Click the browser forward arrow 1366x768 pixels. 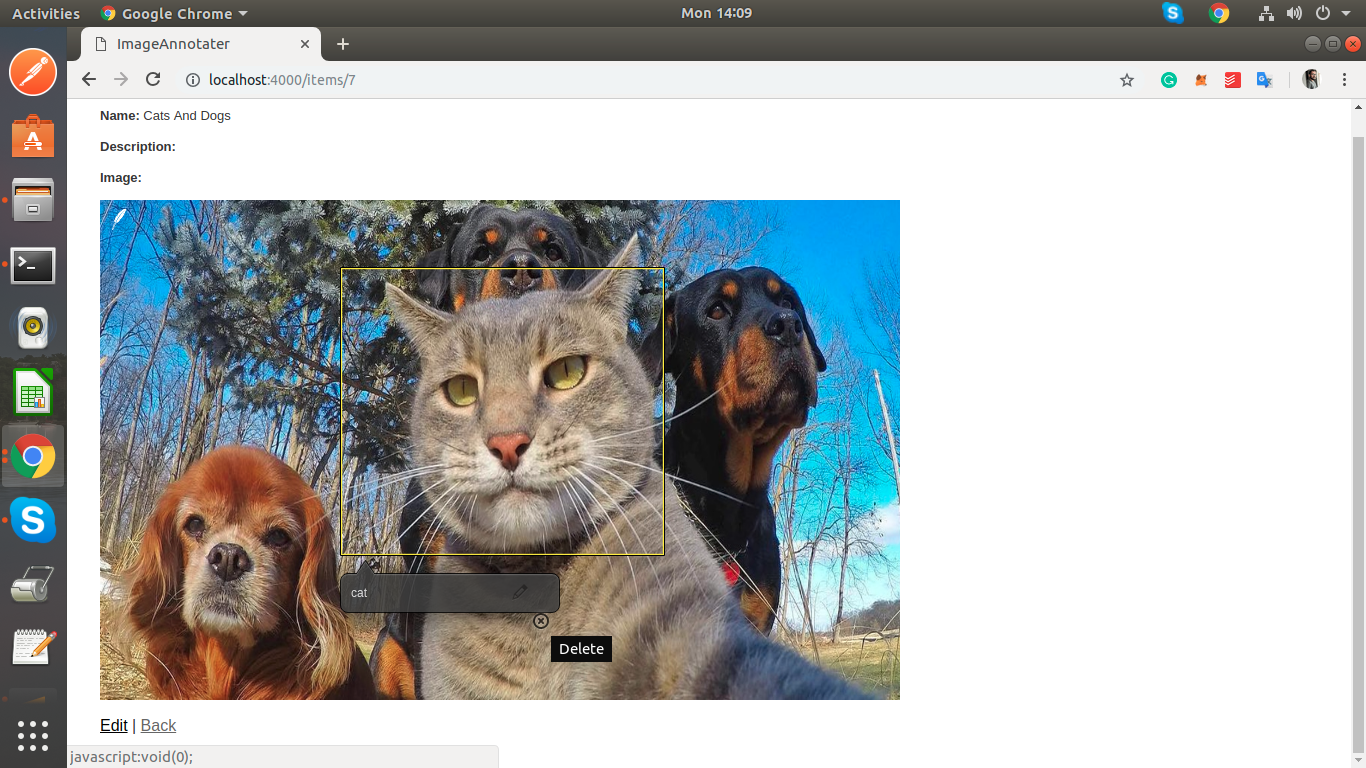click(121, 80)
